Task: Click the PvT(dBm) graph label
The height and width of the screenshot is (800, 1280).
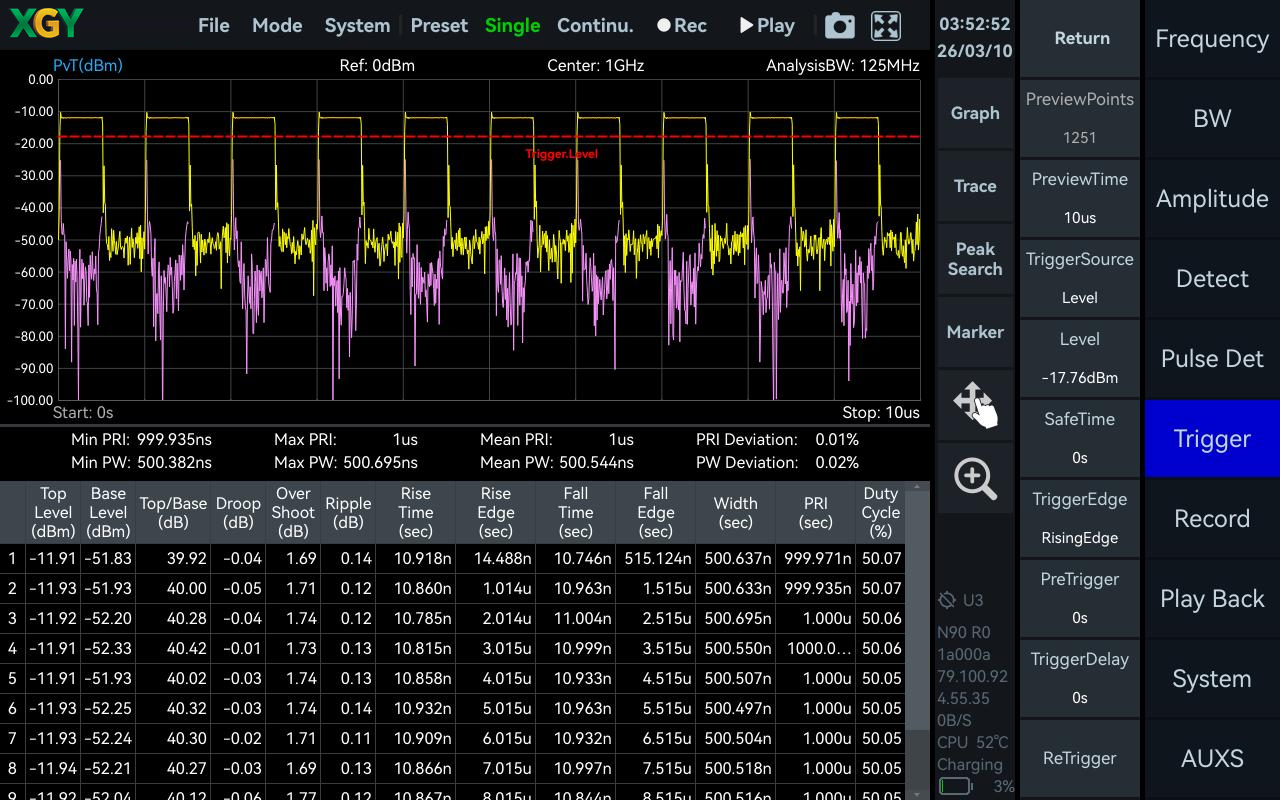Action: coord(88,66)
